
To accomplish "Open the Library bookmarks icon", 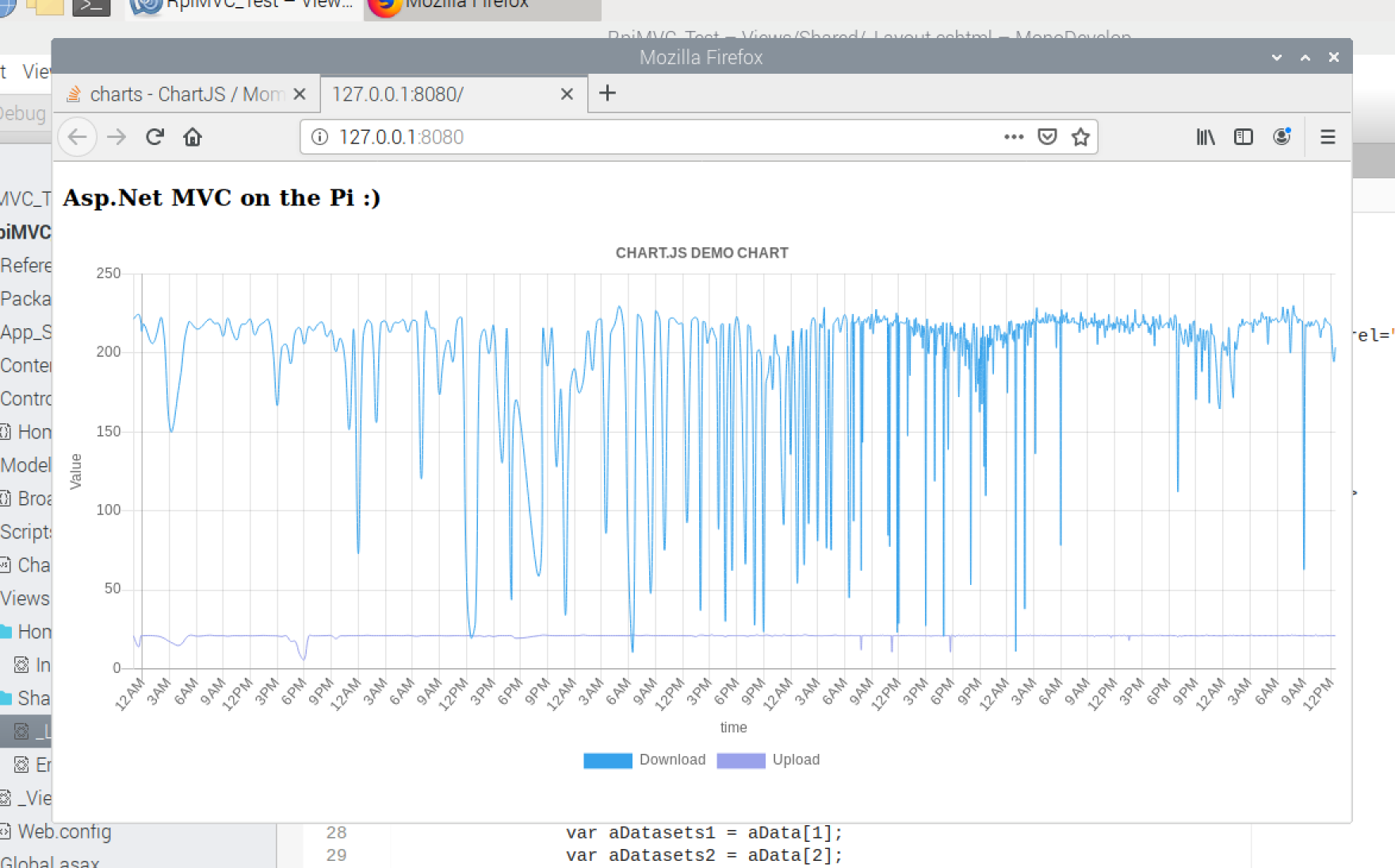I will 1206,137.
